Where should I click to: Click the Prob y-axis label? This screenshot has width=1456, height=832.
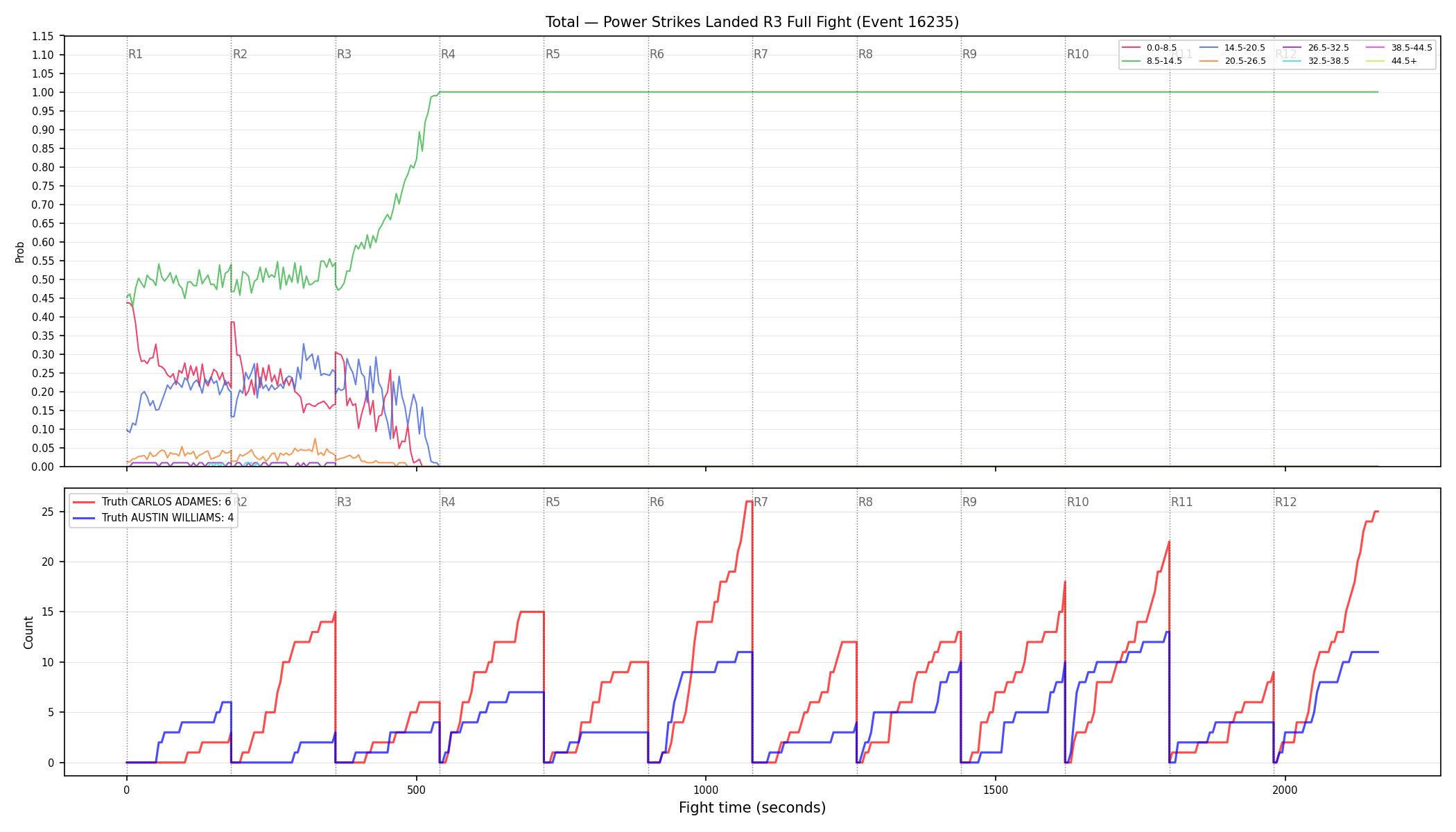[x=20, y=252]
